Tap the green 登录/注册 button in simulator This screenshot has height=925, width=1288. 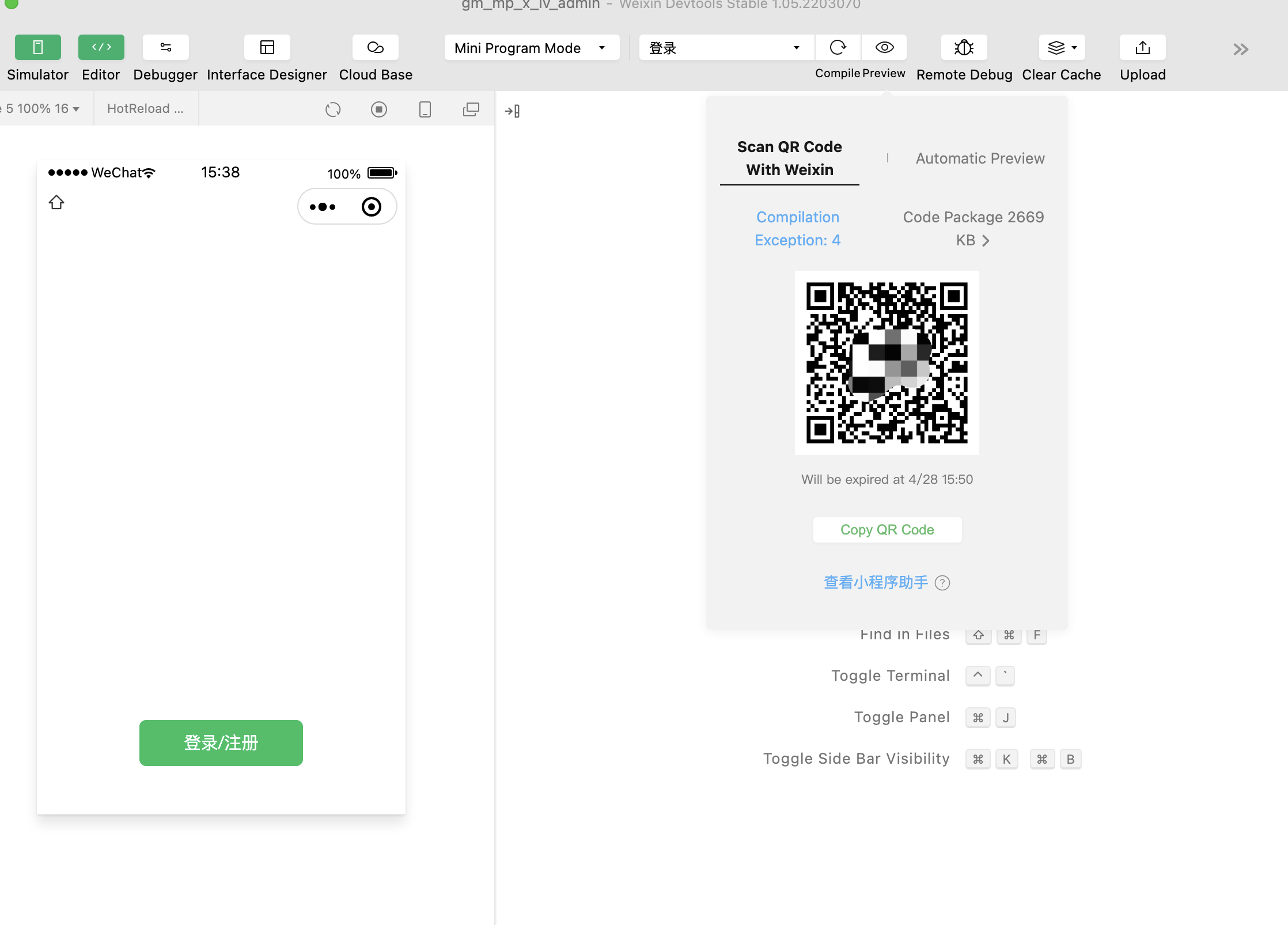click(221, 743)
